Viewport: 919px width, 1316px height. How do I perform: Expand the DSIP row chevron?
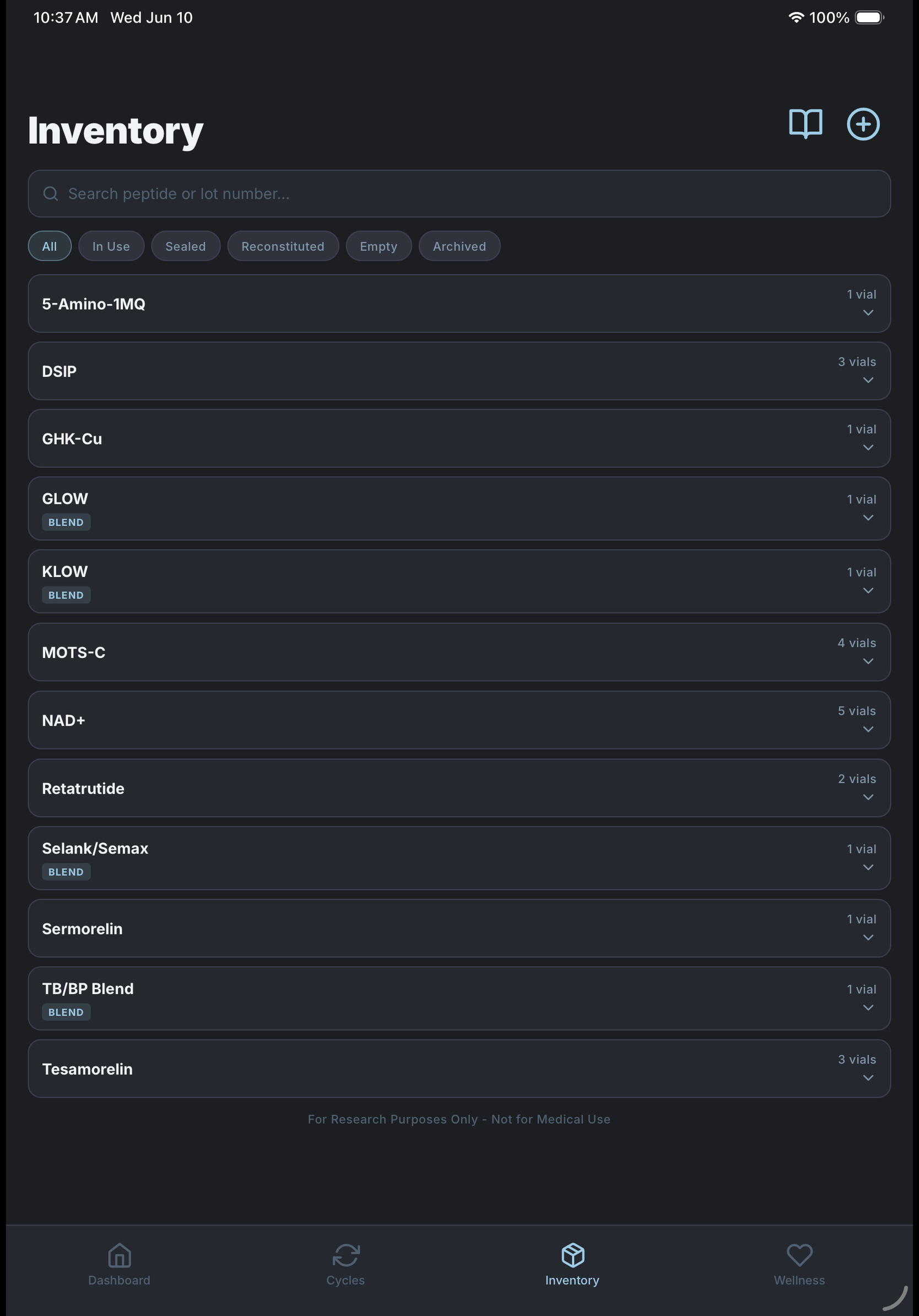868,380
